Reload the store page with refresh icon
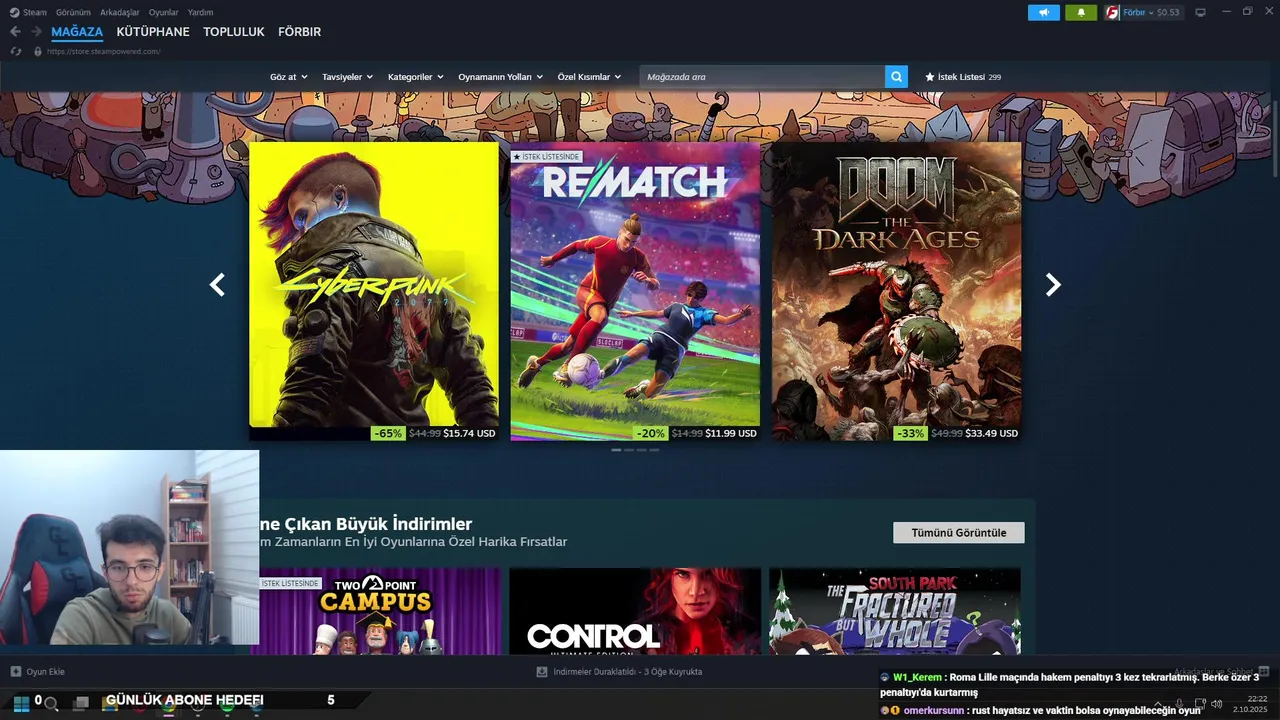Viewport: 1280px width, 720px height. [15, 51]
